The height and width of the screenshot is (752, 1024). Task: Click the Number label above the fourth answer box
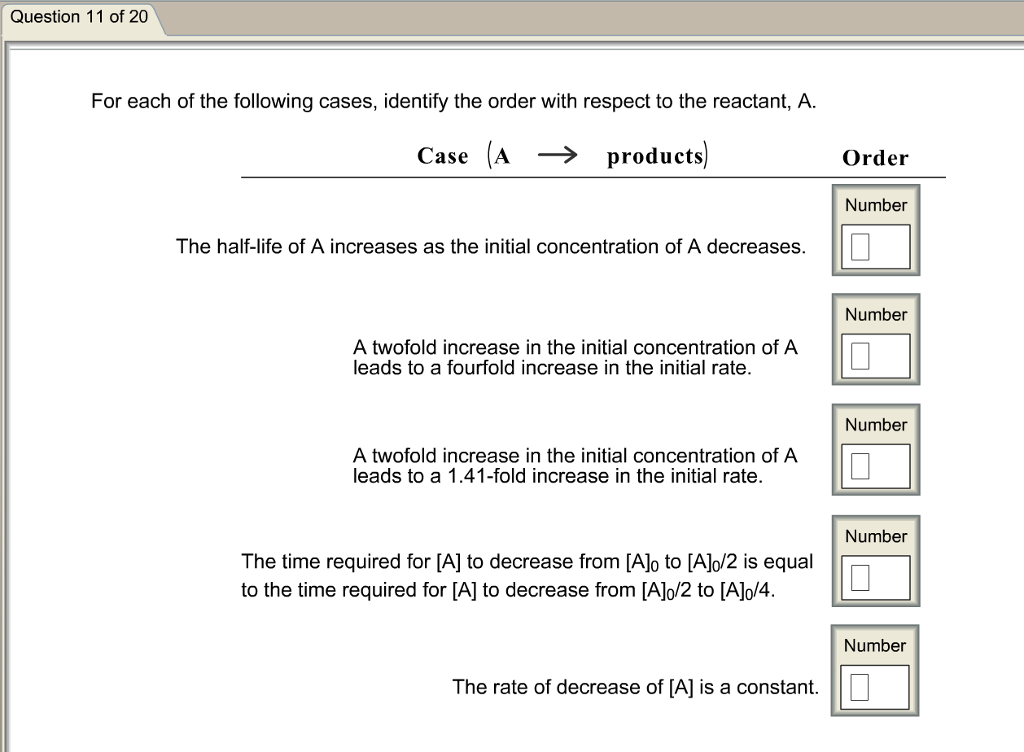point(875,536)
